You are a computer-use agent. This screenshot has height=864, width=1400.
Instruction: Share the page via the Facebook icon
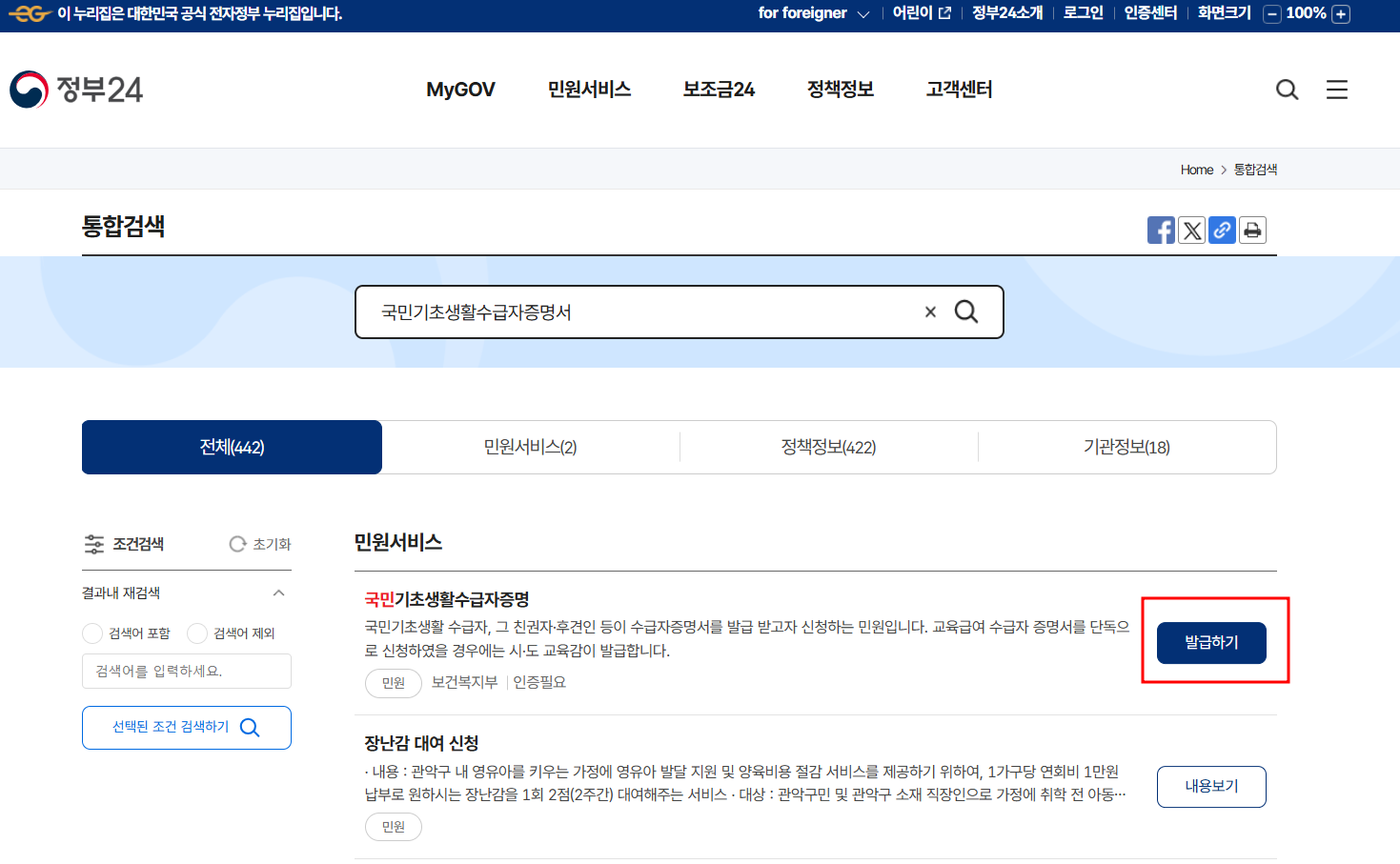click(1161, 230)
